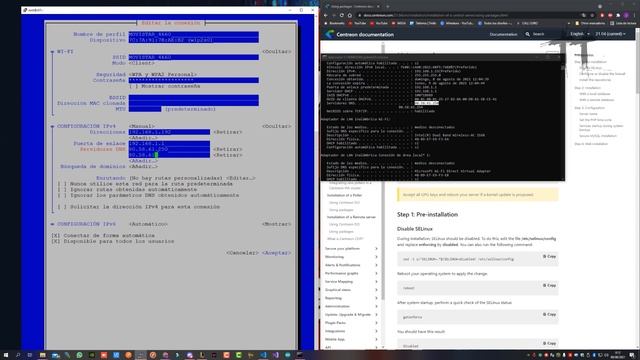Open IPv6 <Automático> method selector
Screen dimensions: 640x360
(148, 224)
